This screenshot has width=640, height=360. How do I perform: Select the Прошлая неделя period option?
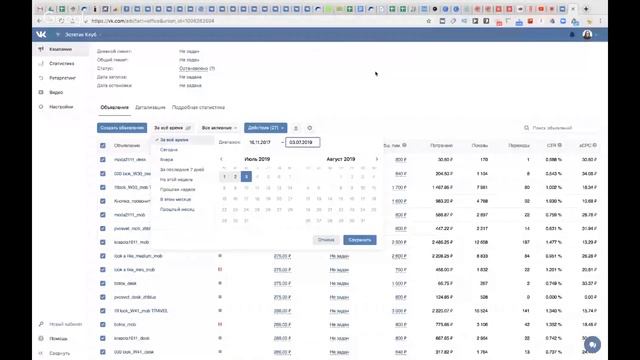[178, 189]
